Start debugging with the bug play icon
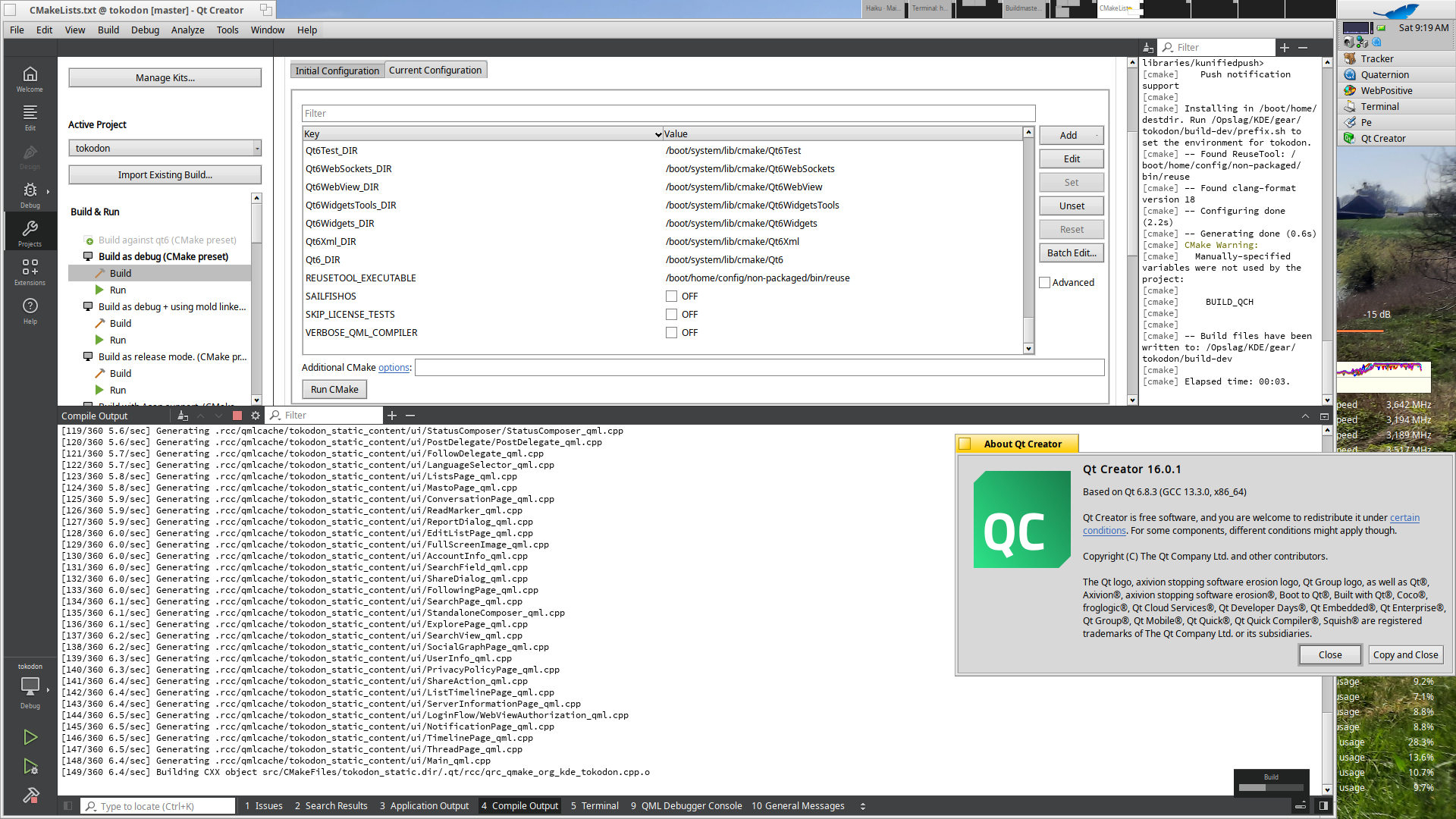1456x819 pixels. click(30, 767)
